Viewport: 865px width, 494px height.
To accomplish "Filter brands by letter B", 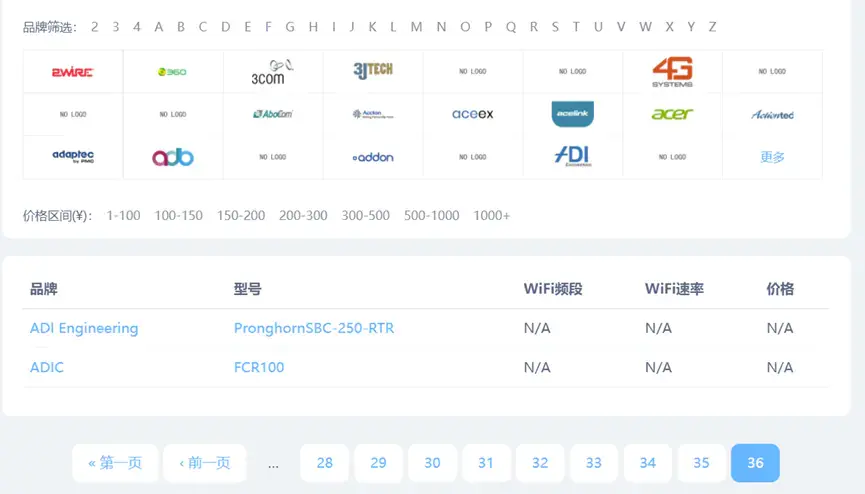I will pyautogui.click(x=180, y=26).
